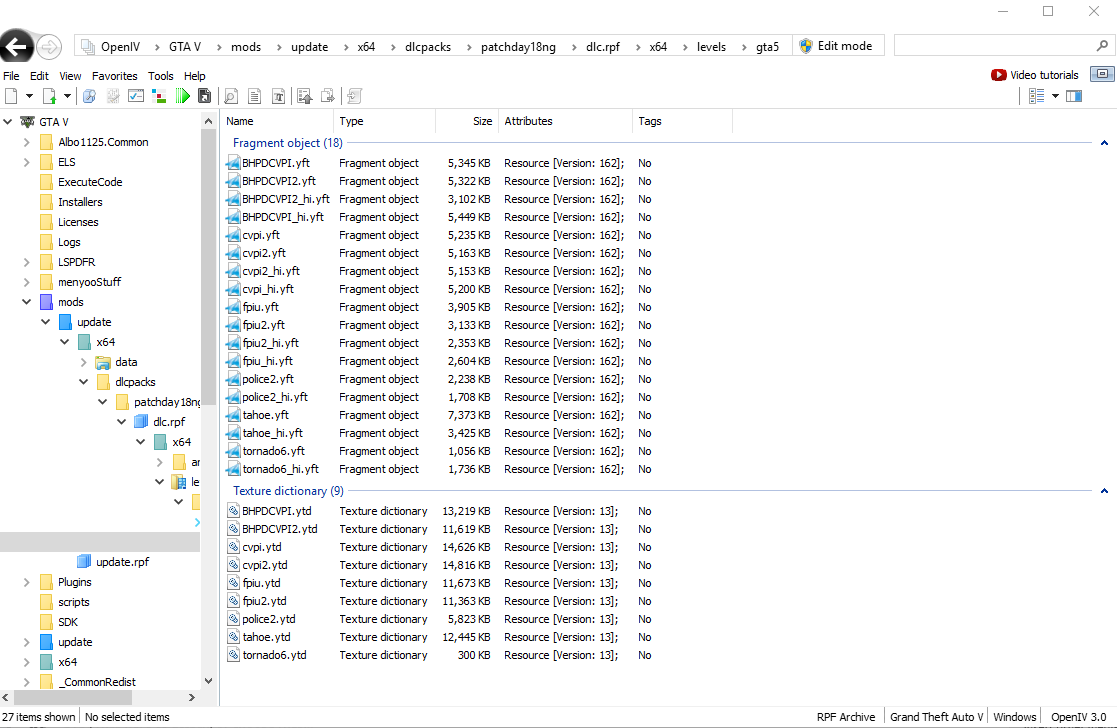Jump to dlcpacks in the breadcrumb
This screenshot has height=728, width=1117.
coord(428,47)
